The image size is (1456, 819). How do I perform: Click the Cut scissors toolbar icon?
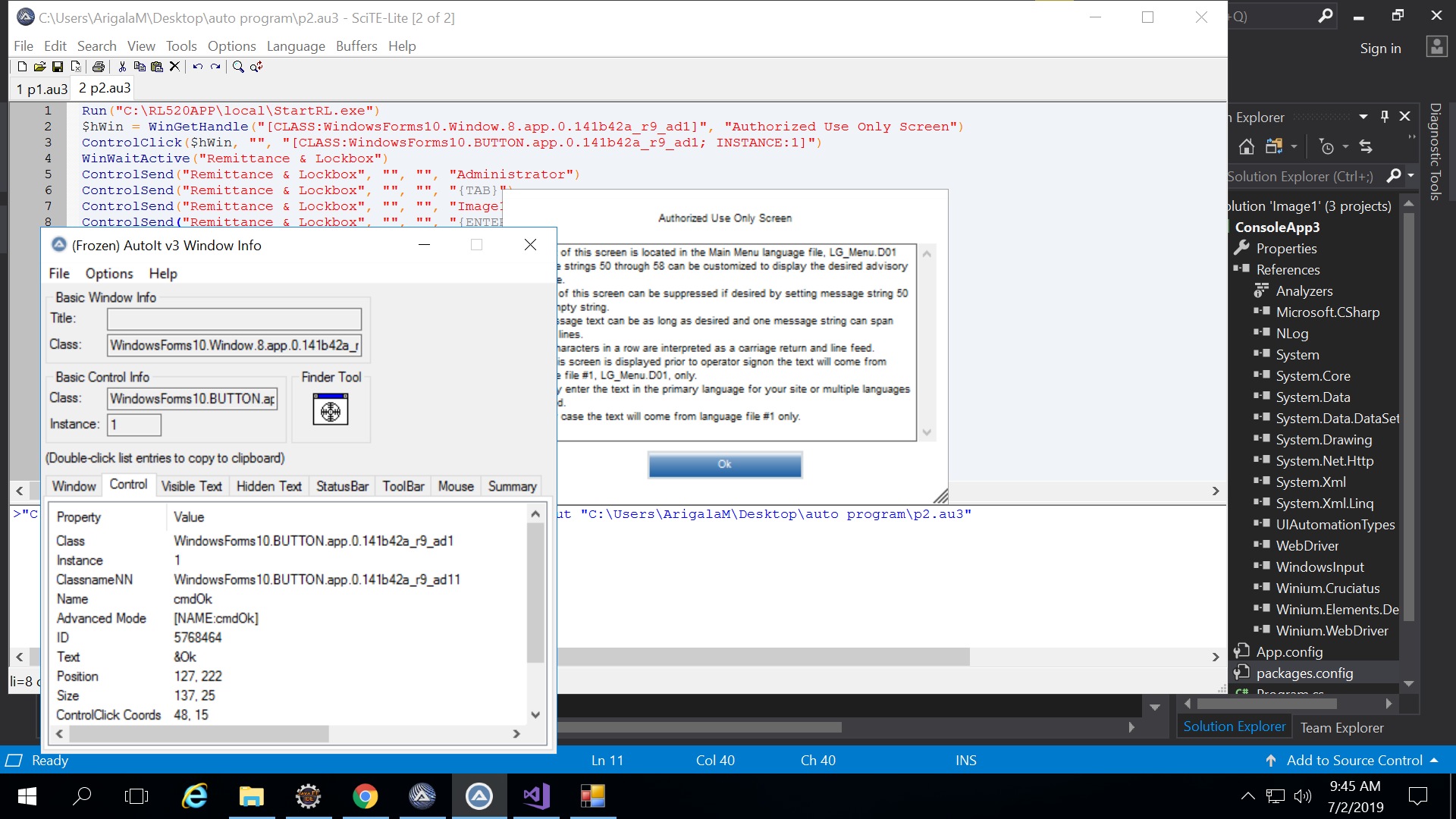pos(122,67)
